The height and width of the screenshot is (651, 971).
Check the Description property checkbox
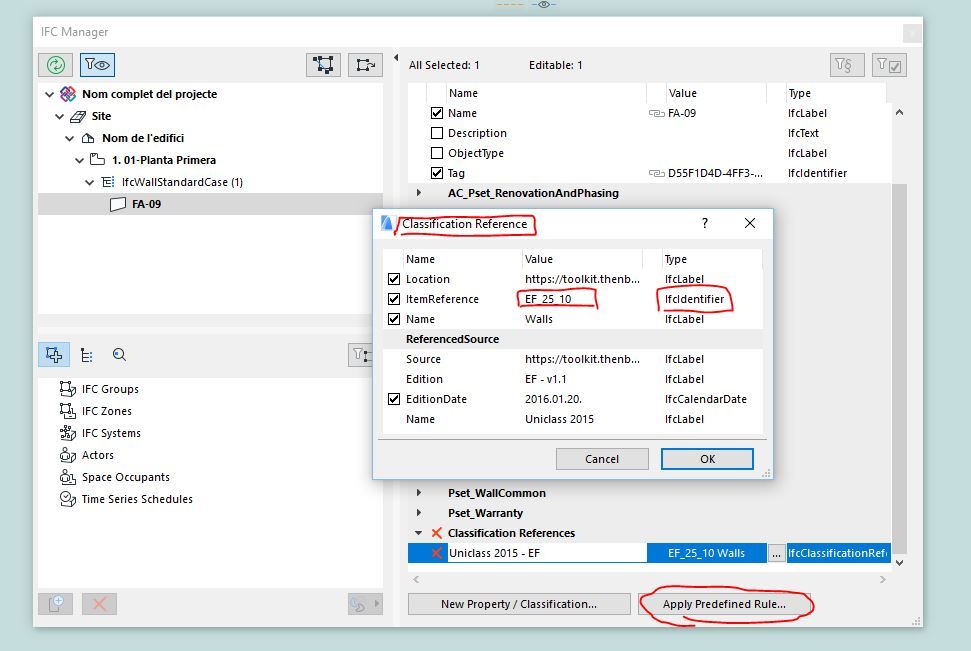437,133
